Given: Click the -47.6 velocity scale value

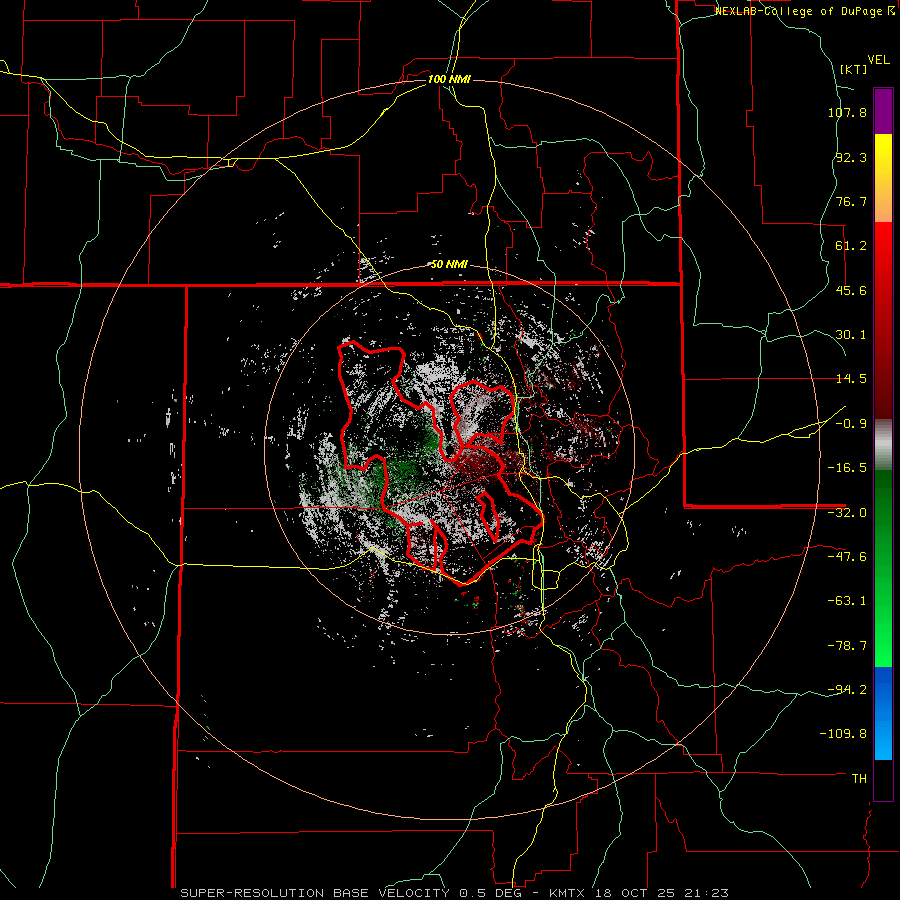Looking at the screenshot, I should 847,557.
